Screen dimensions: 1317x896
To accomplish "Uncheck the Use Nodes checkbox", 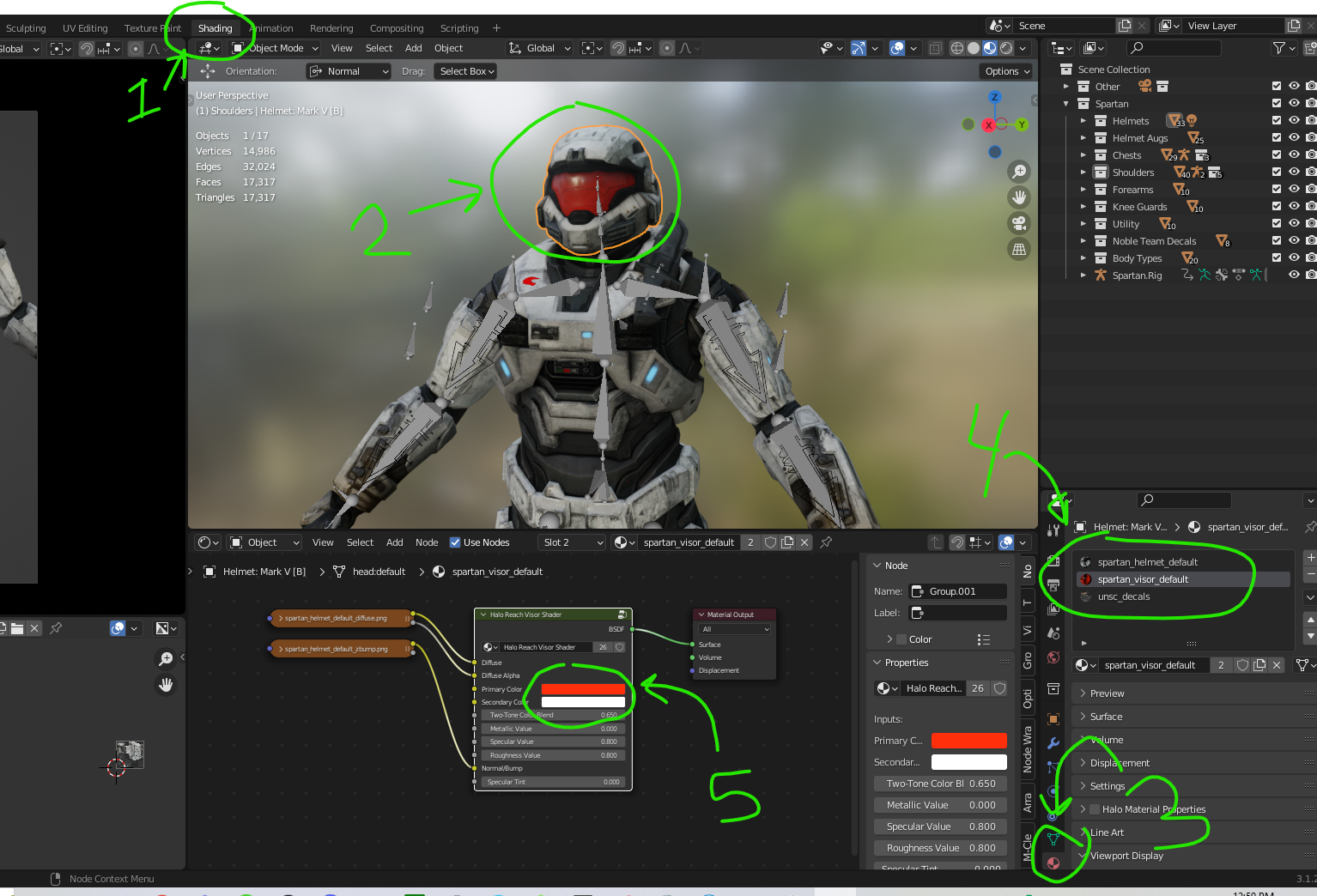I will [455, 542].
